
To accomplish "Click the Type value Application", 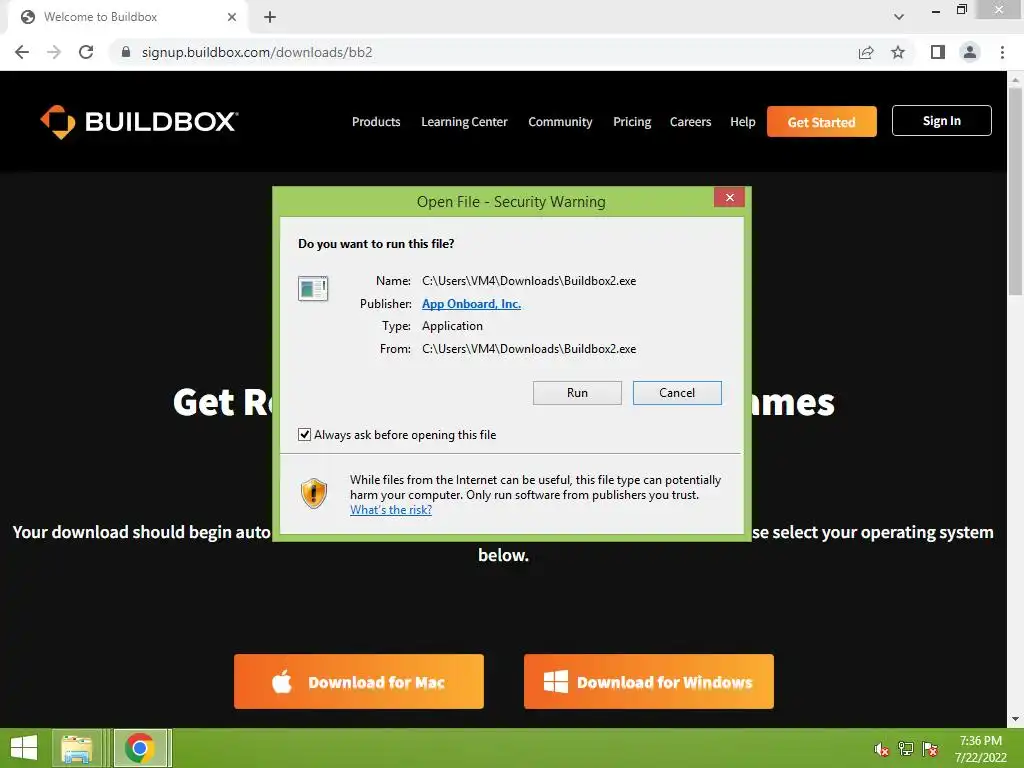I will (x=453, y=326).
